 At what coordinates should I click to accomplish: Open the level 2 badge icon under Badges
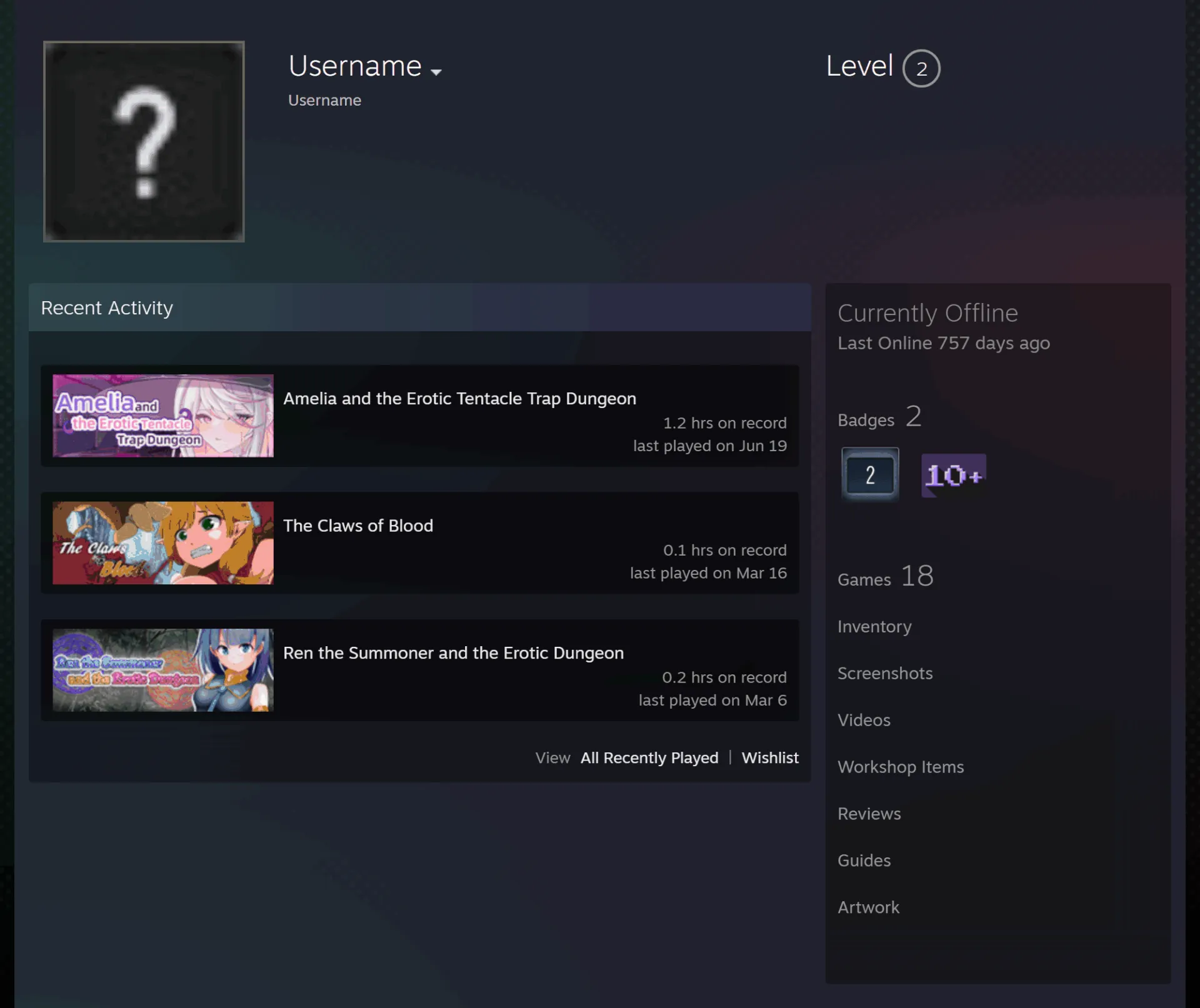coord(870,475)
